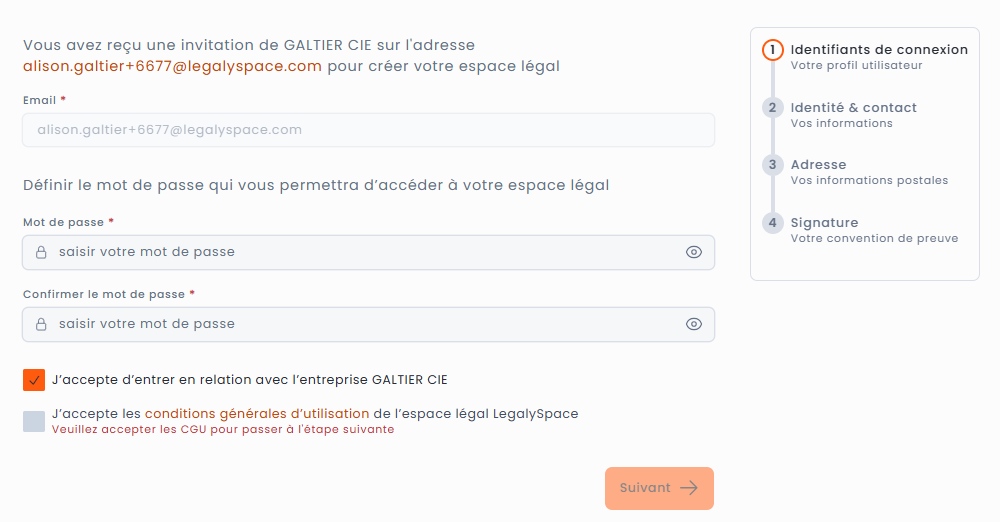The image size is (1000, 522).
Task: Open the conditions générales d'utilisation link
Action: click(257, 413)
